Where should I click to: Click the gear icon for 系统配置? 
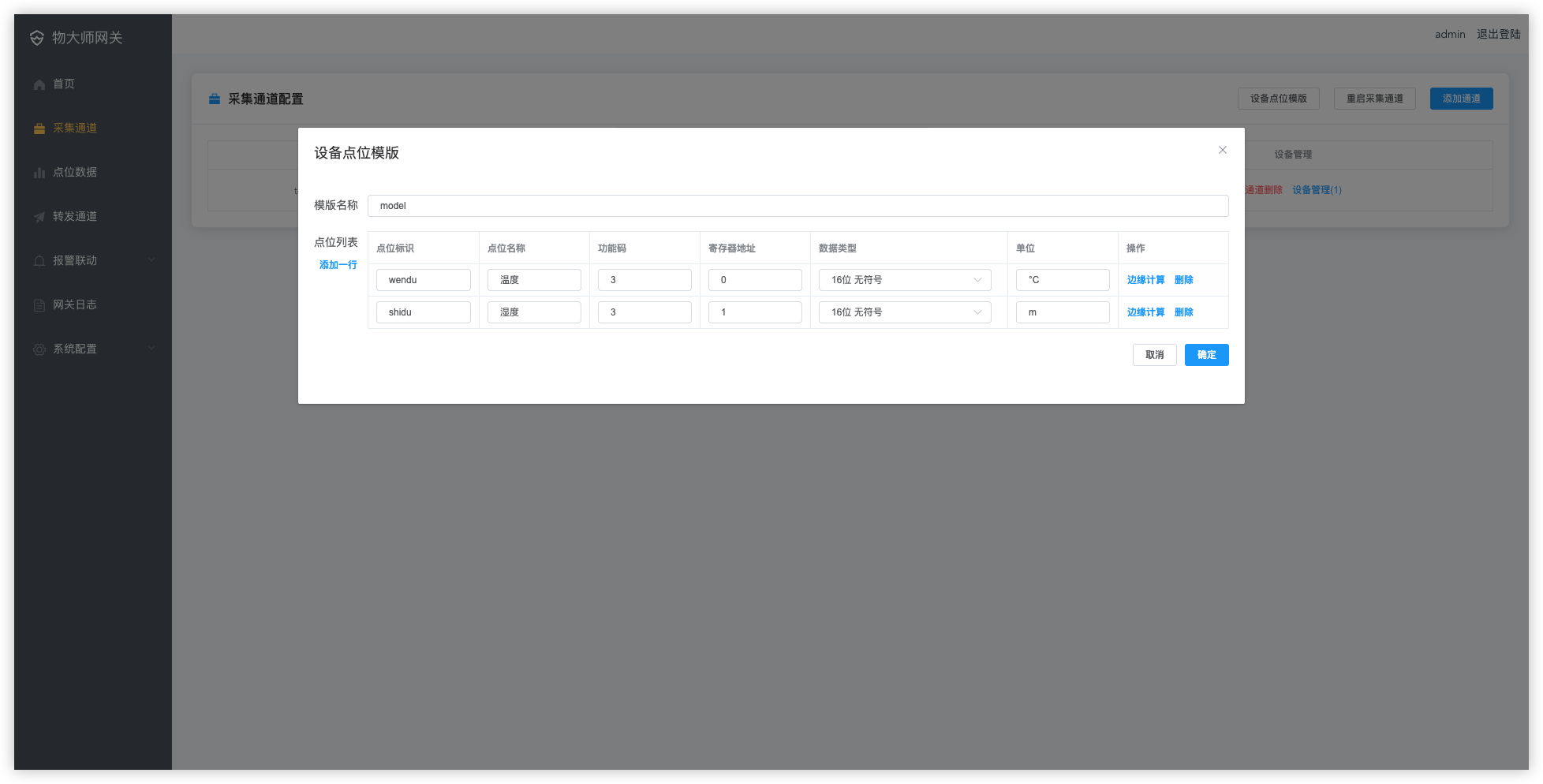[39, 349]
